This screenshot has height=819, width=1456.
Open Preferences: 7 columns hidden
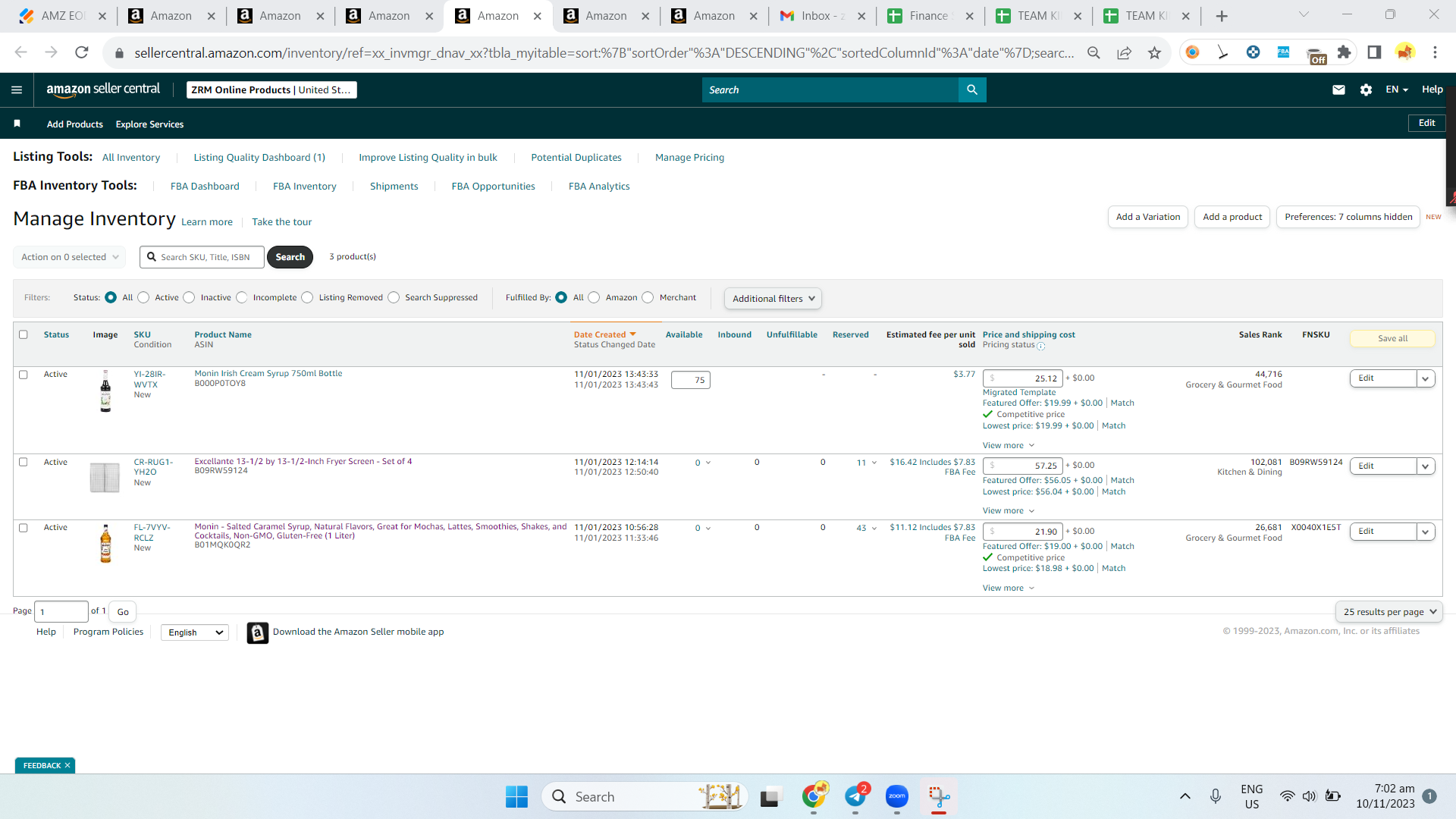pos(1348,217)
